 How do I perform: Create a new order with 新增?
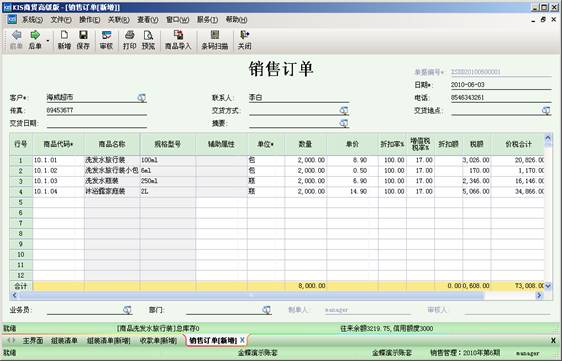[64, 39]
